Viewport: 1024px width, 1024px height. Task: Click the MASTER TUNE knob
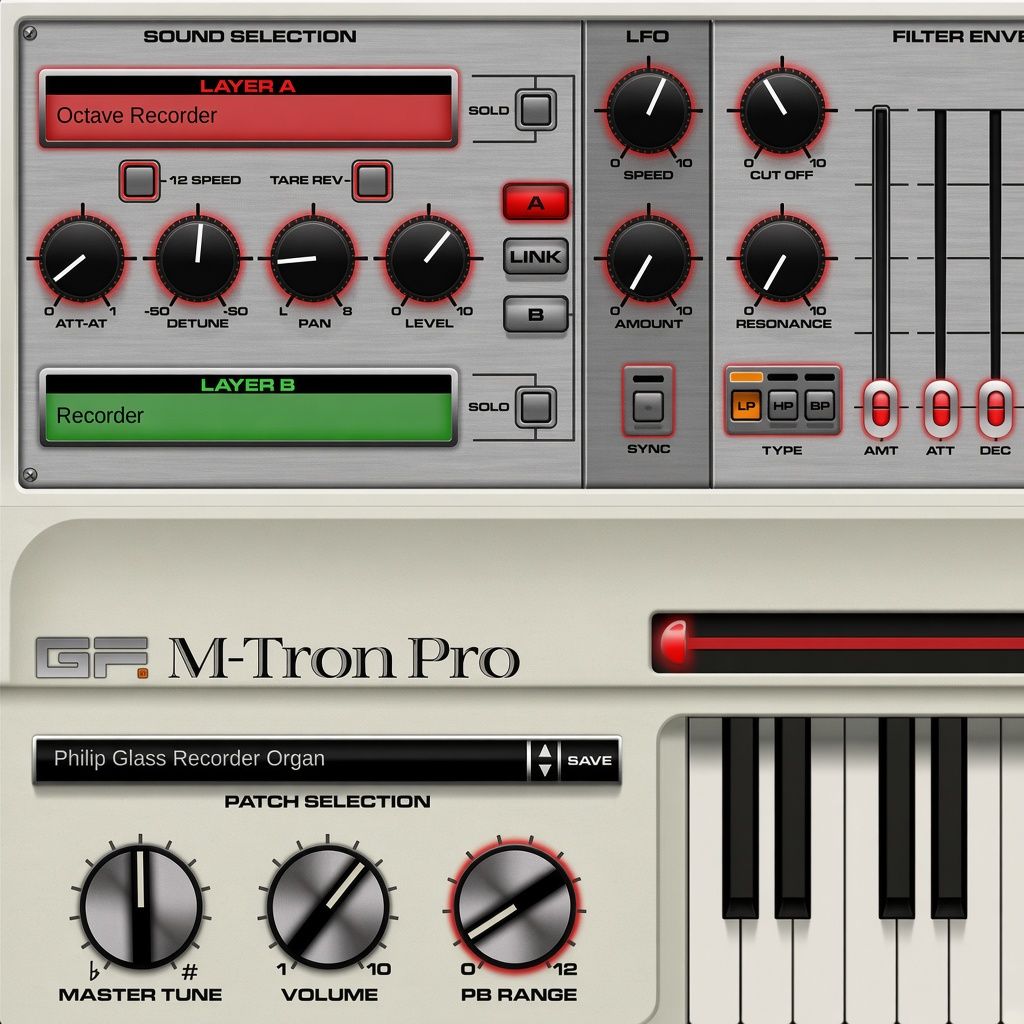point(141,907)
